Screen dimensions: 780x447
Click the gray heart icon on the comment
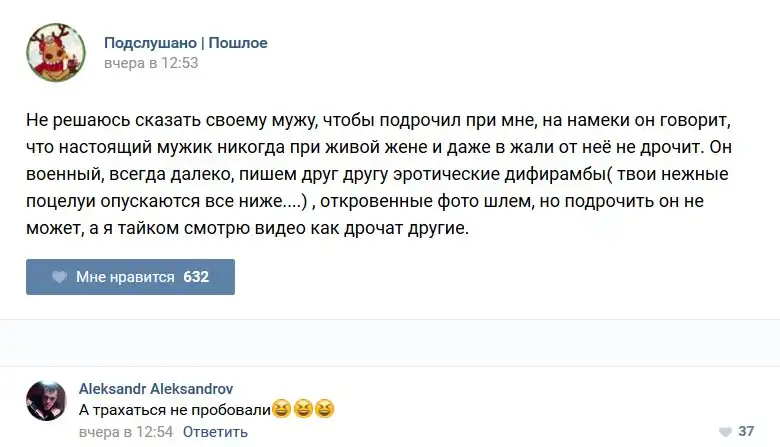pyautogui.click(x=724, y=432)
